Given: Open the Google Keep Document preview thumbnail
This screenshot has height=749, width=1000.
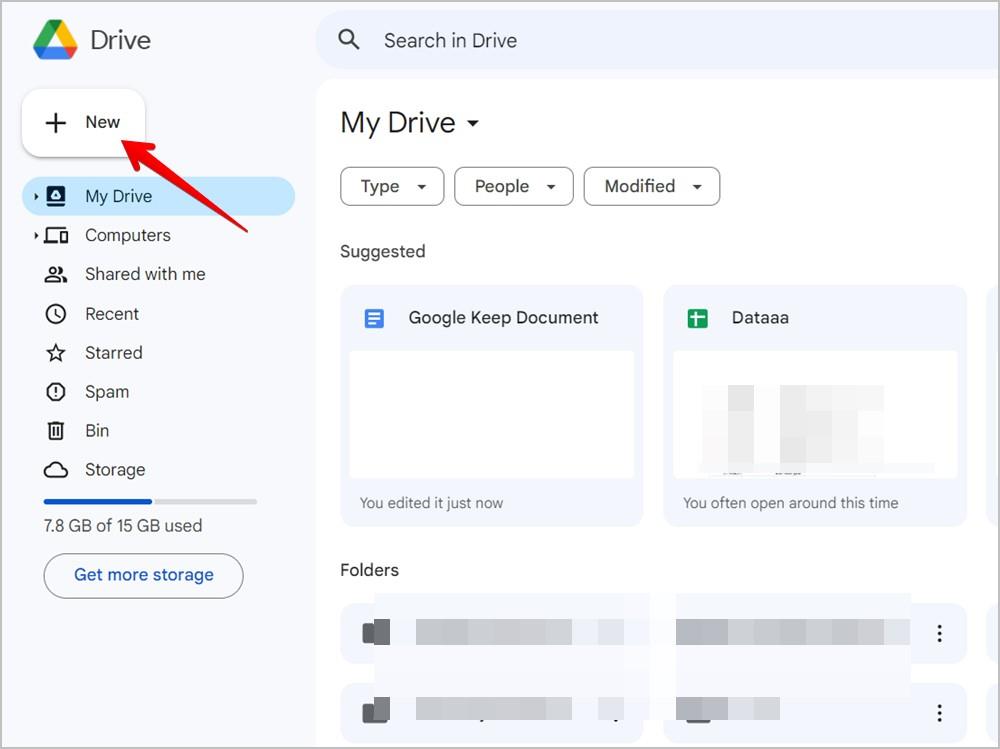Looking at the screenshot, I should (492, 415).
